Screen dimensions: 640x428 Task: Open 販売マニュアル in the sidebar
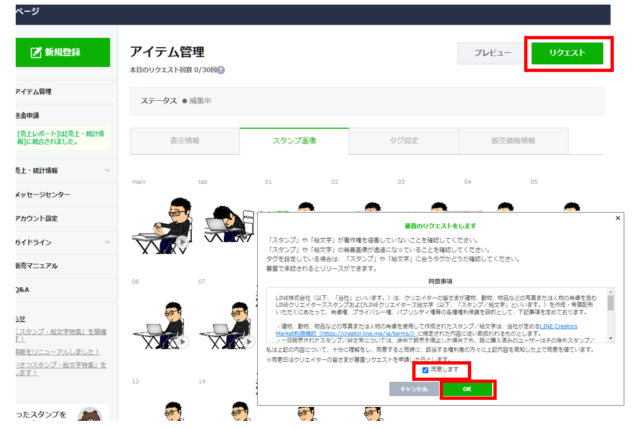point(37,266)
